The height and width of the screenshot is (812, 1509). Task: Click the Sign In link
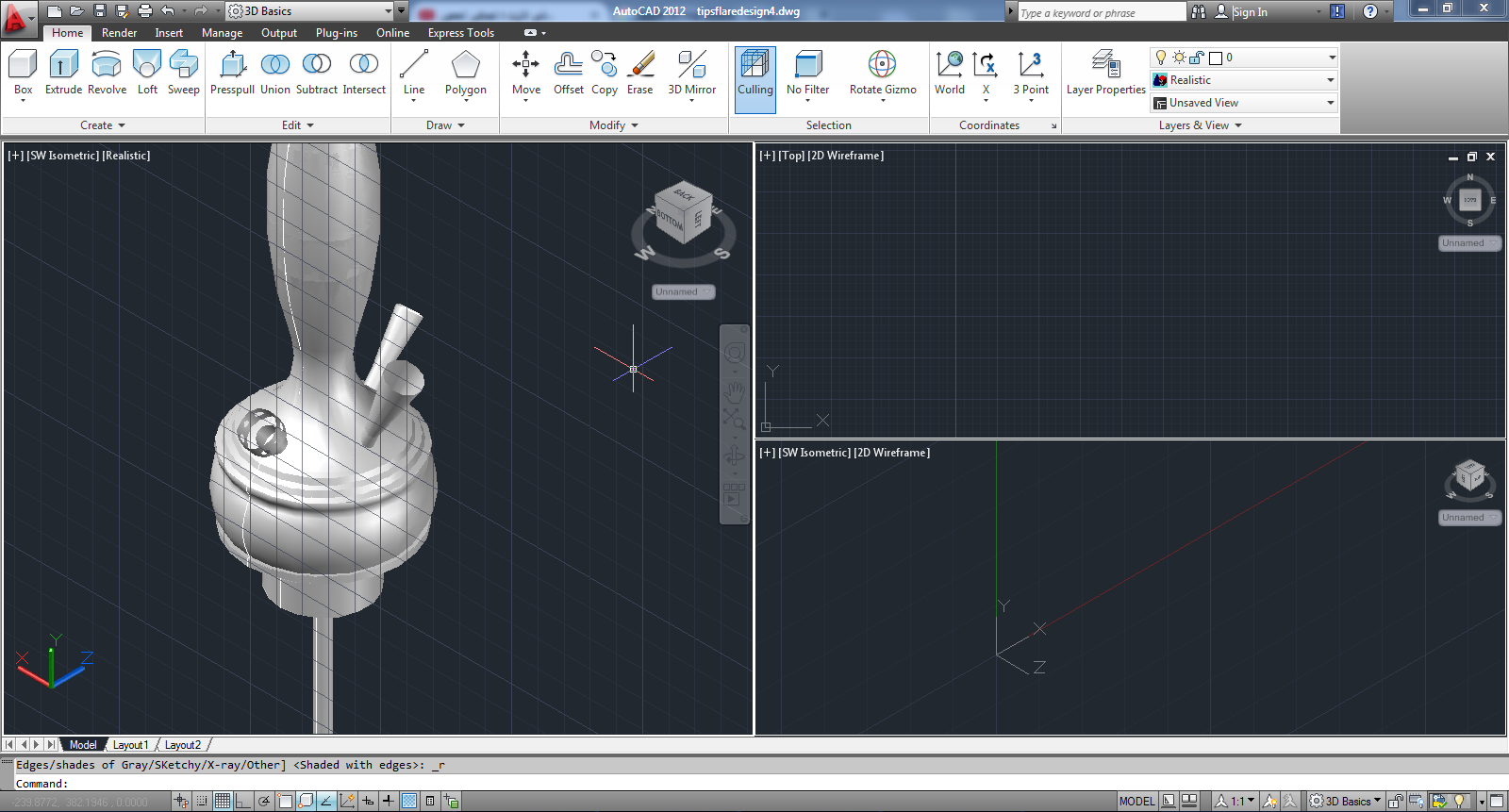coord(1250,12)
